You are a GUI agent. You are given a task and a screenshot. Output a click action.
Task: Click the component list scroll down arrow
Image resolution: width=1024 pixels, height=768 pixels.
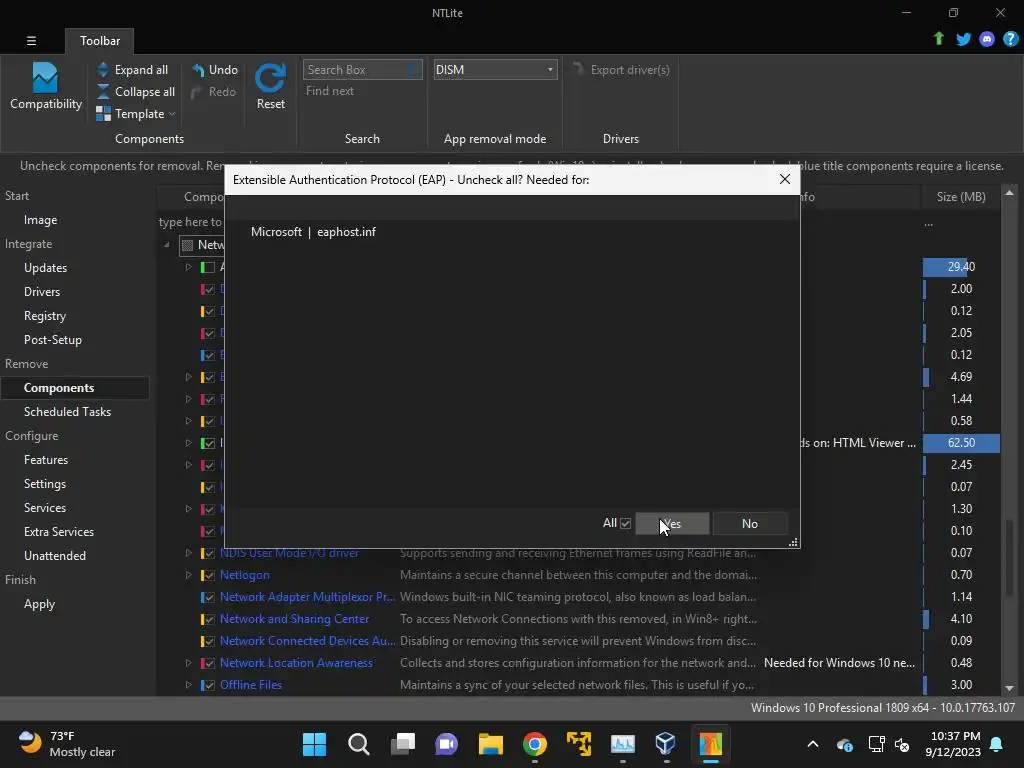[1010, 688]
